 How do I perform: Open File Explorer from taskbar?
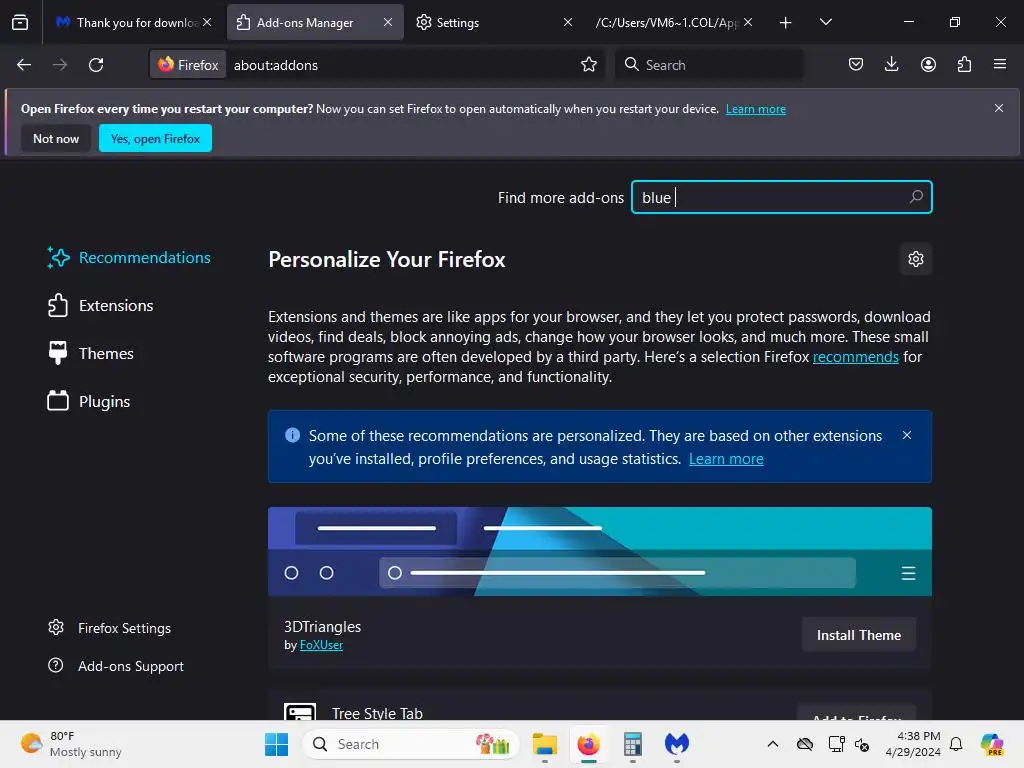544,744
